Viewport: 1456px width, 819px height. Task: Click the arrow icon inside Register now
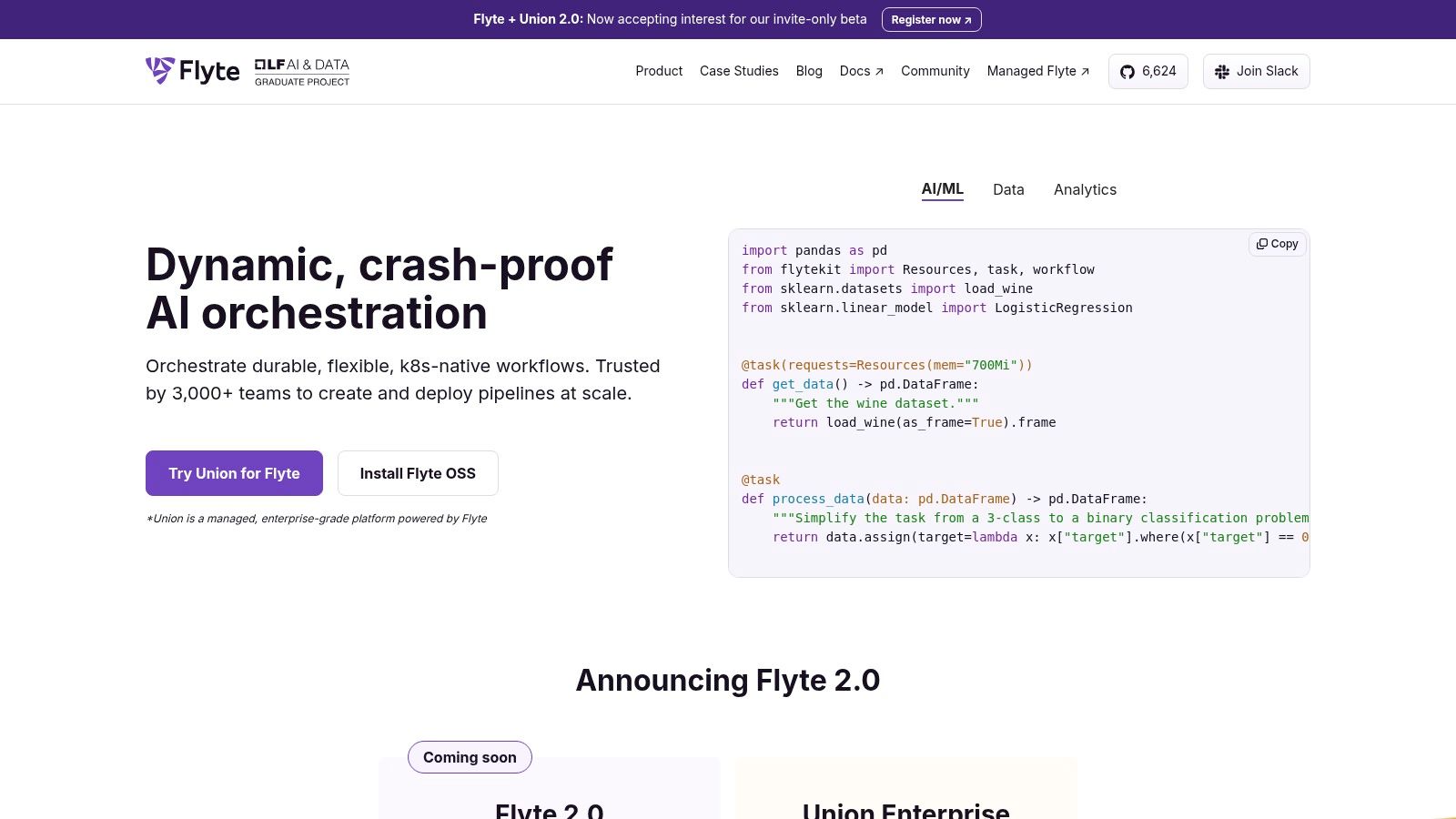(966, 19)
